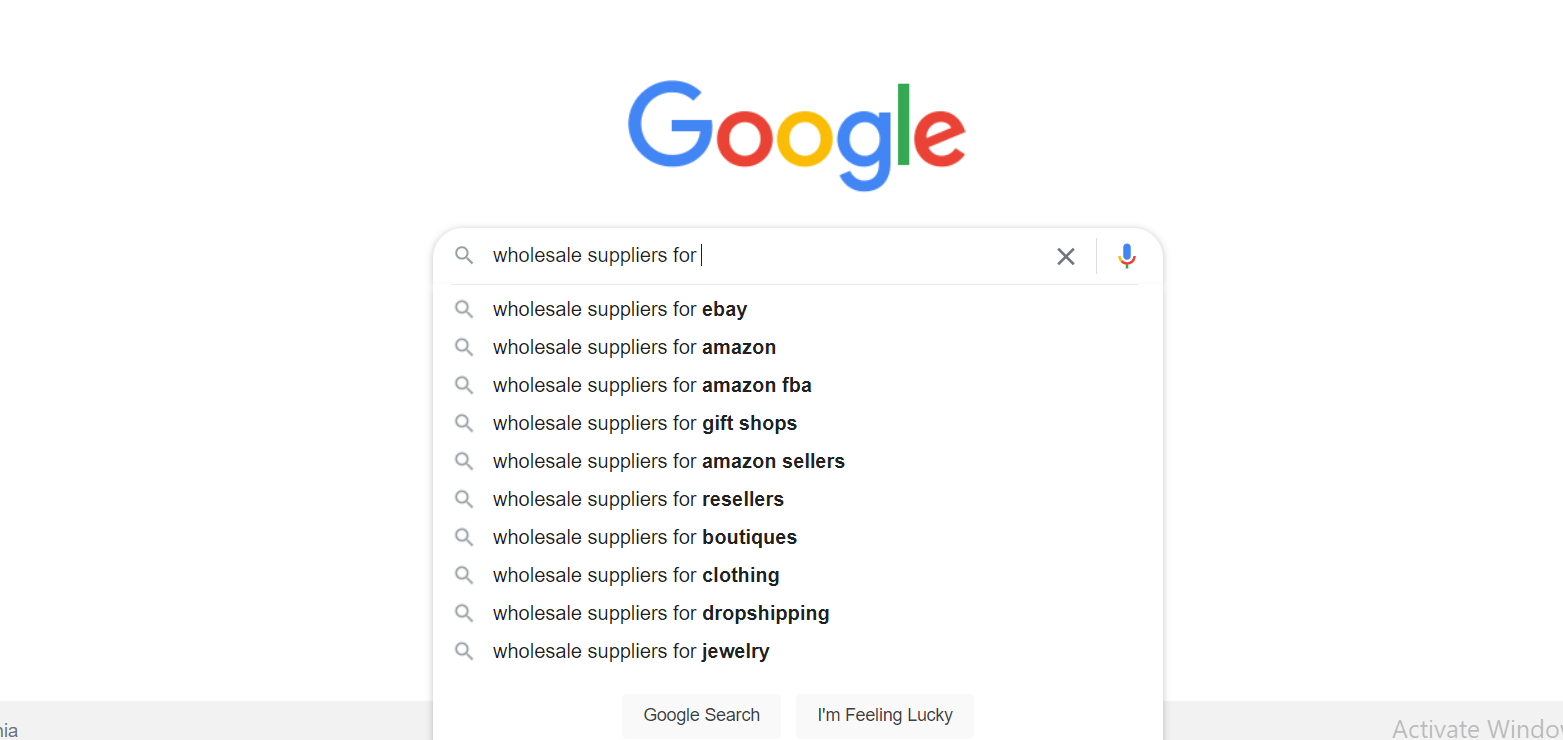
Task: Select suggestion wholesale suppliers for amazon
Action: pyautogui.click(x=798, y=347)
